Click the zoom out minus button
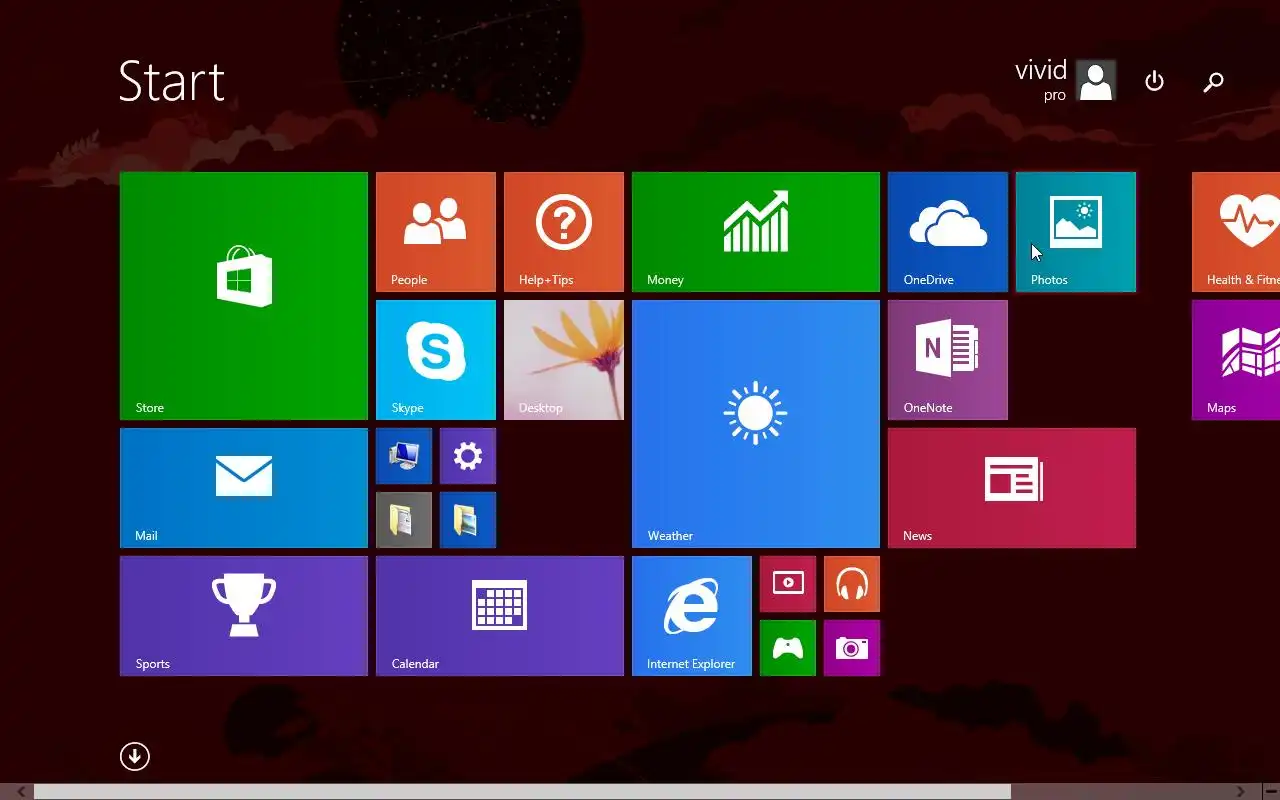 [x=1271, y=792]
